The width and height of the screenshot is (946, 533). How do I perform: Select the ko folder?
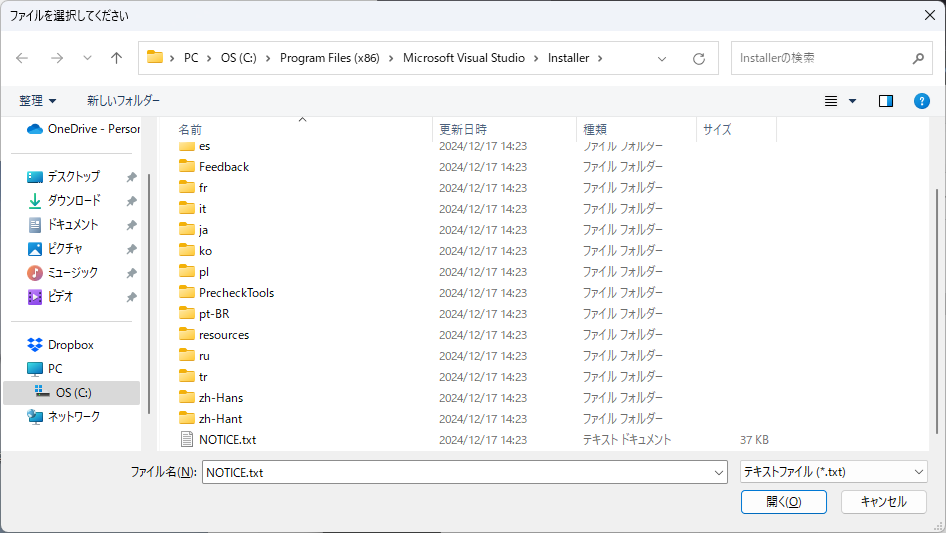click(x=205, y=251)
